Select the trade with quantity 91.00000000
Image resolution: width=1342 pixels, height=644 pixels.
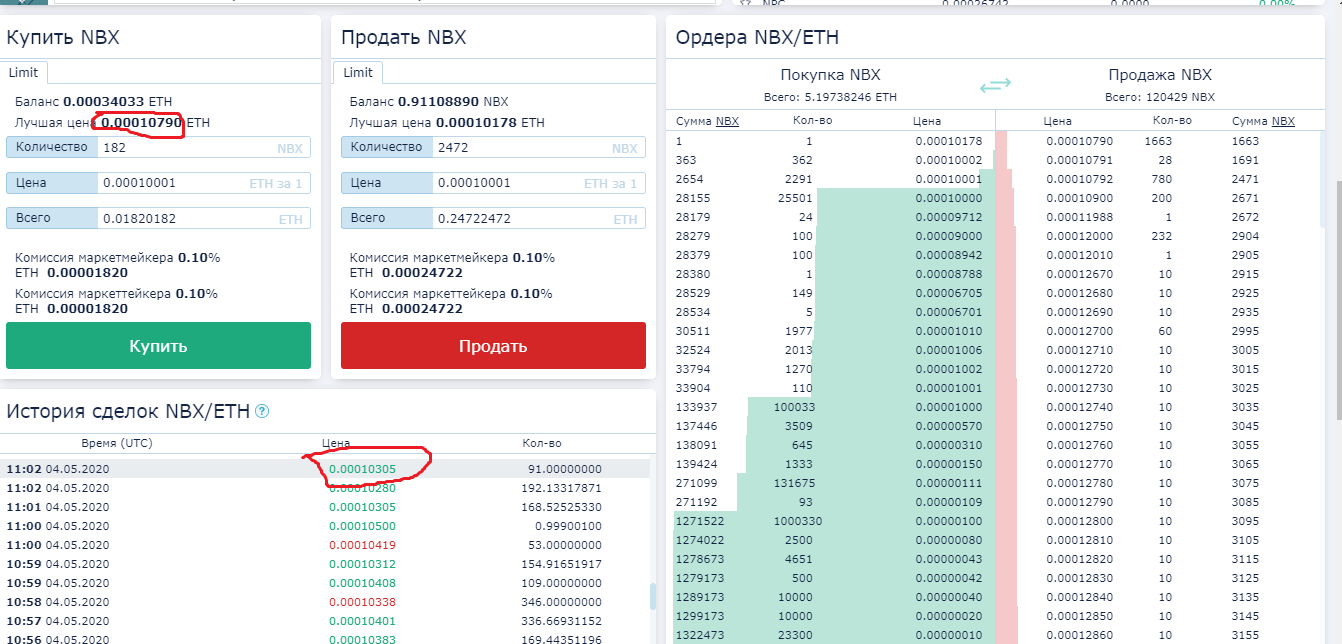(325, 469)
